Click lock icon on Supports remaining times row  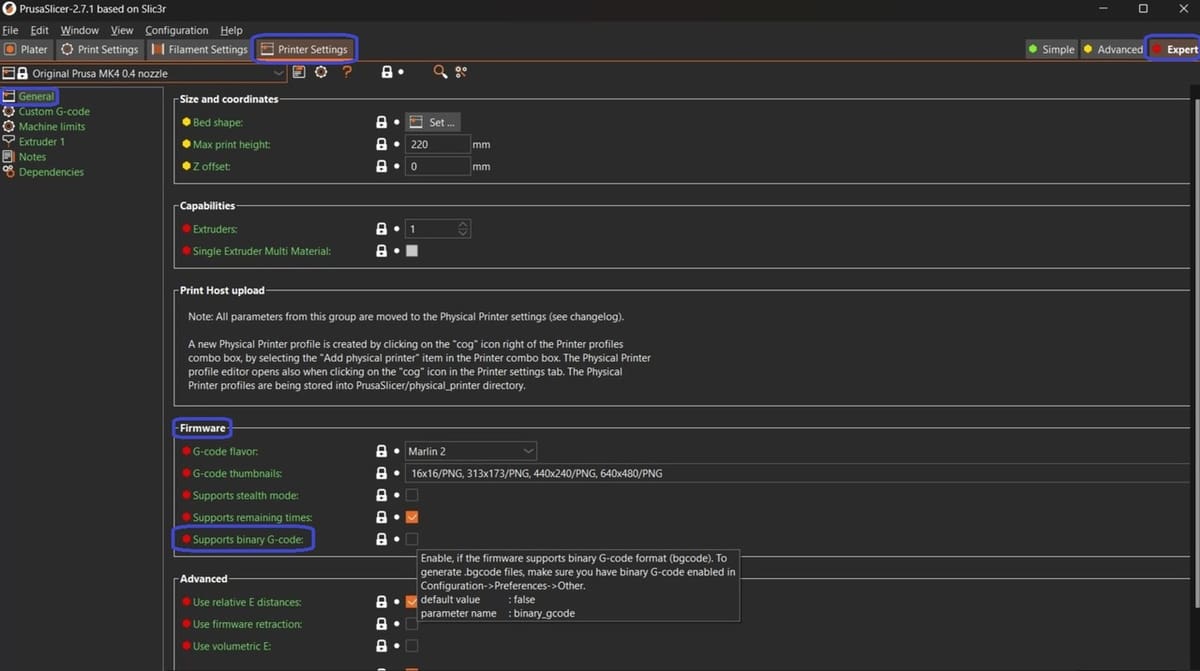pyautogui.click(x=381, y=517)
